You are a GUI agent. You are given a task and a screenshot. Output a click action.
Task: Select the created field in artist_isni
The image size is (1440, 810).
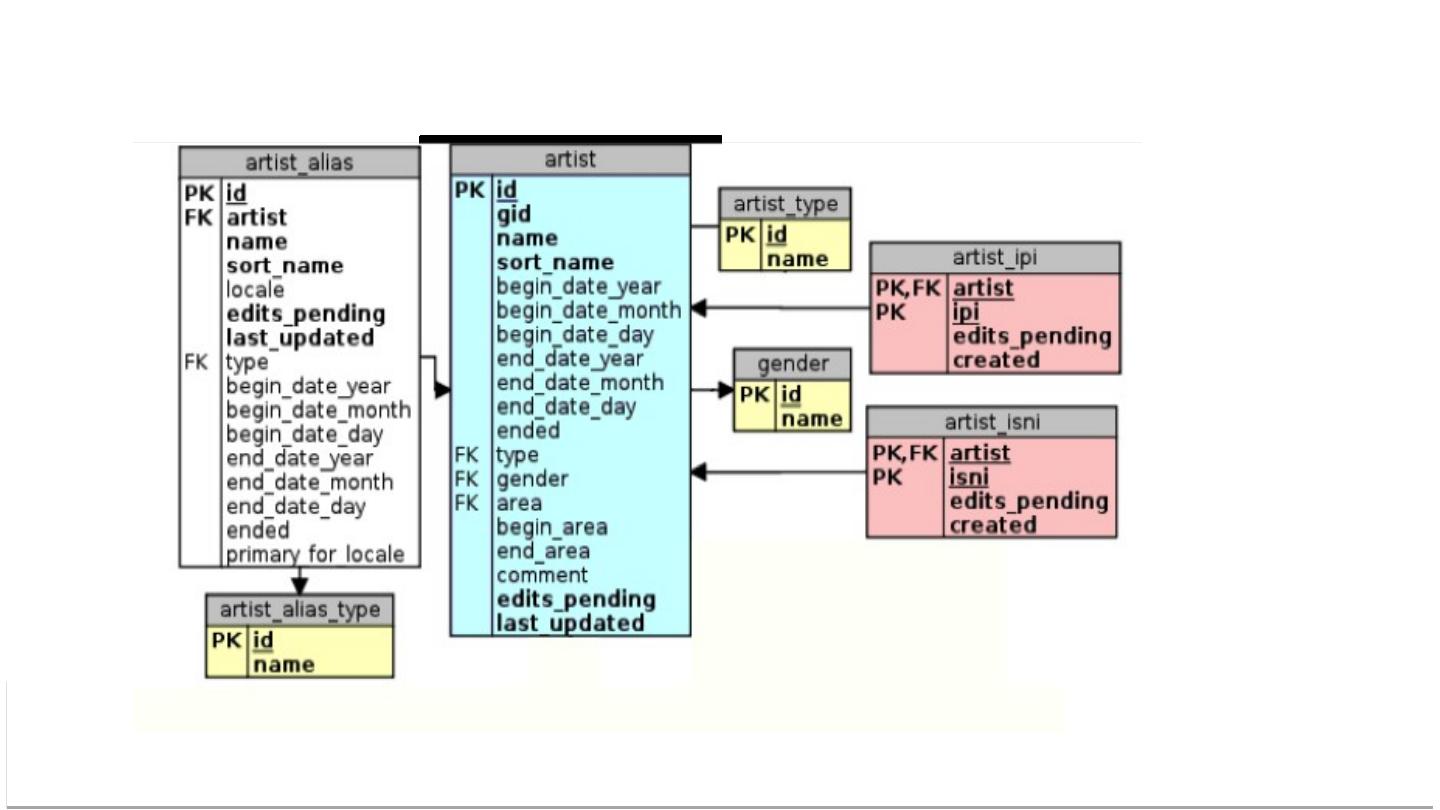coord(992,525)
